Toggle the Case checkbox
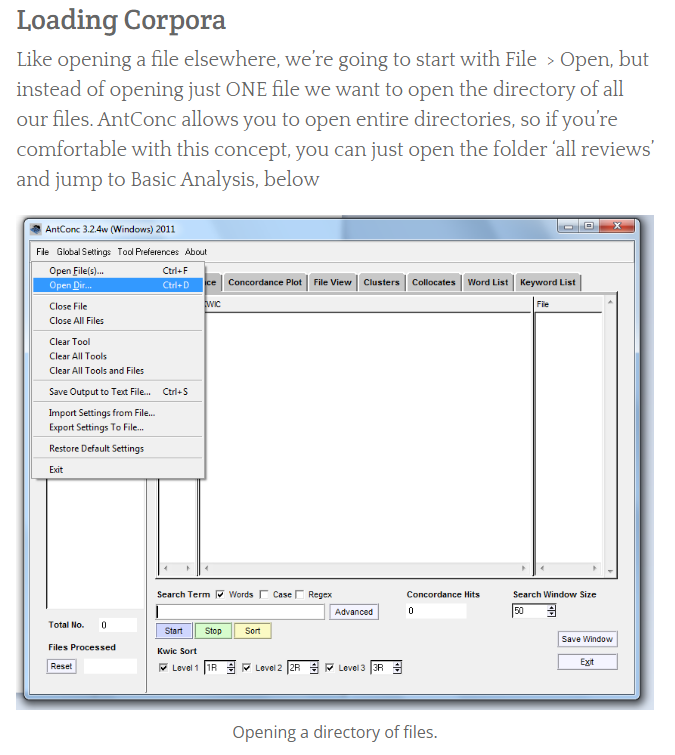The image size is (675, 755). (263, 594)
